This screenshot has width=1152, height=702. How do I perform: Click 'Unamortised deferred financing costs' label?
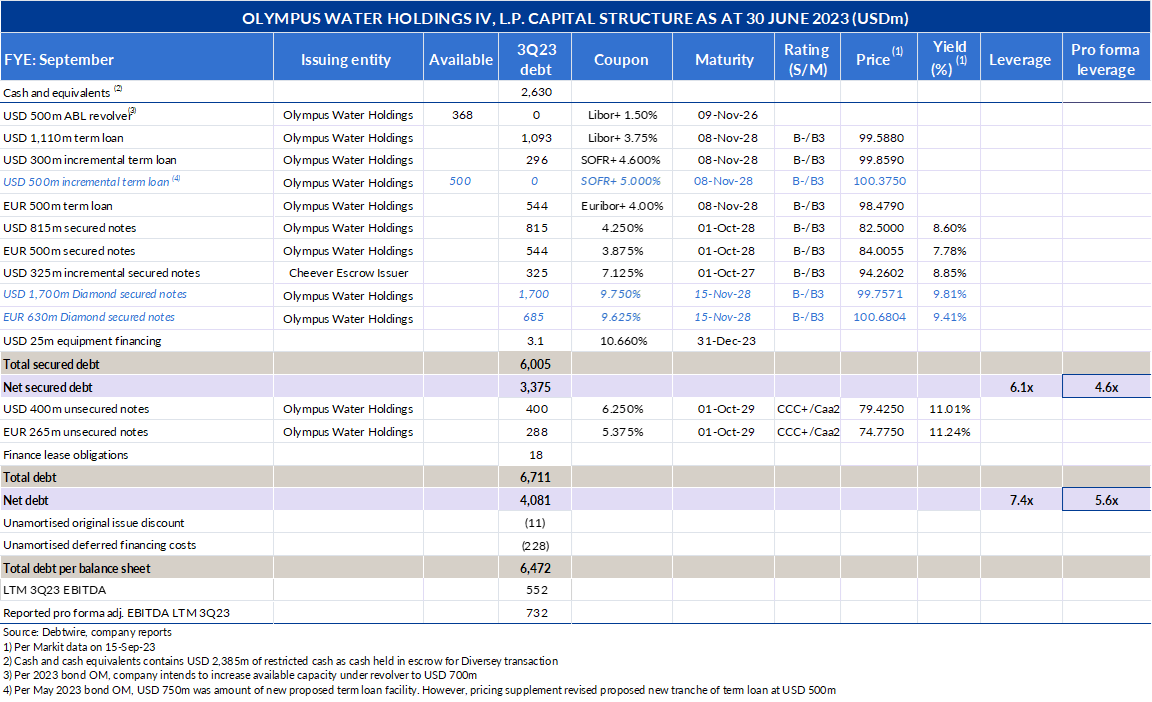point(100,545)
